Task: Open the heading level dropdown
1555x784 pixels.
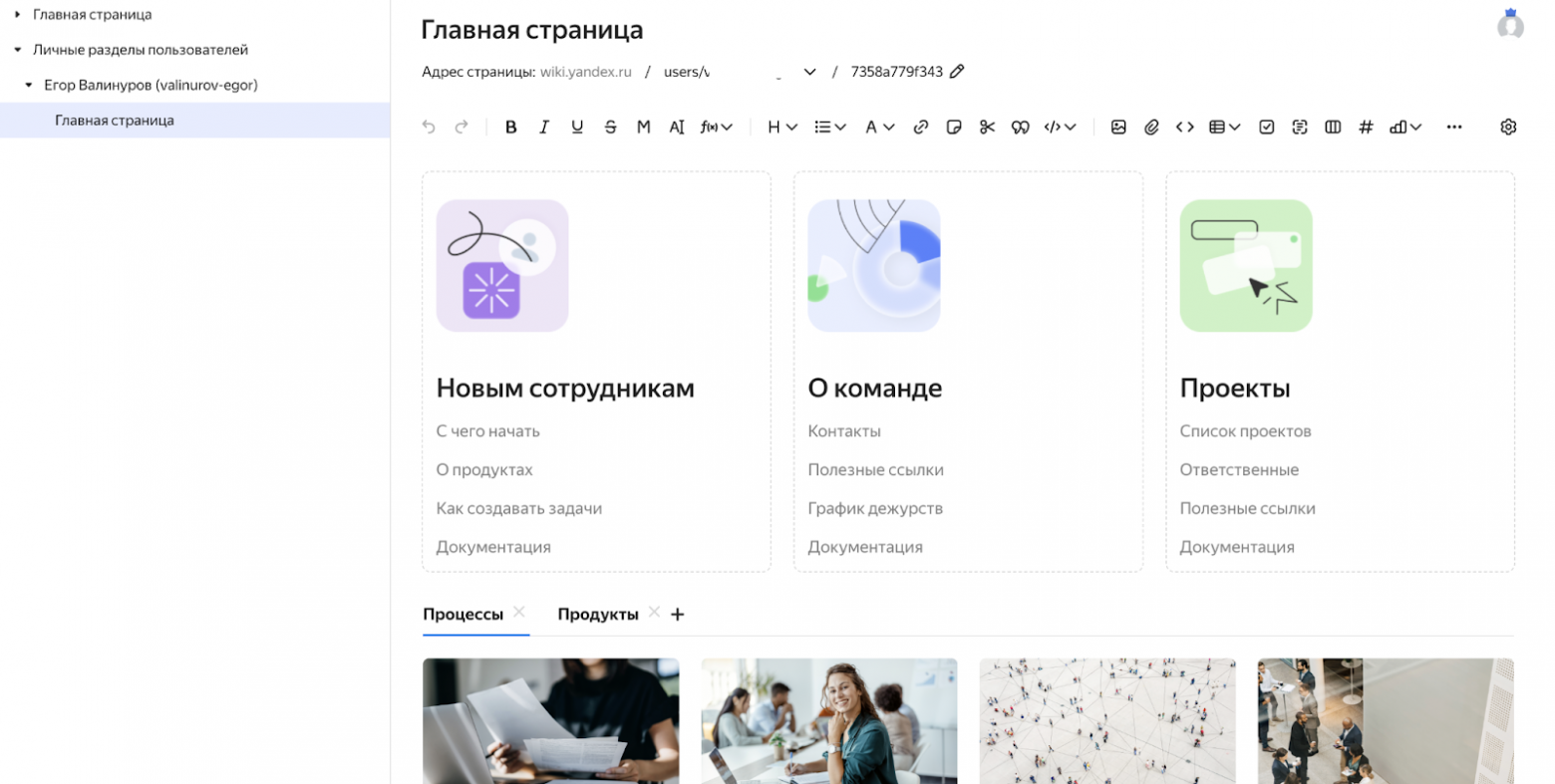Action: point(780,127)
